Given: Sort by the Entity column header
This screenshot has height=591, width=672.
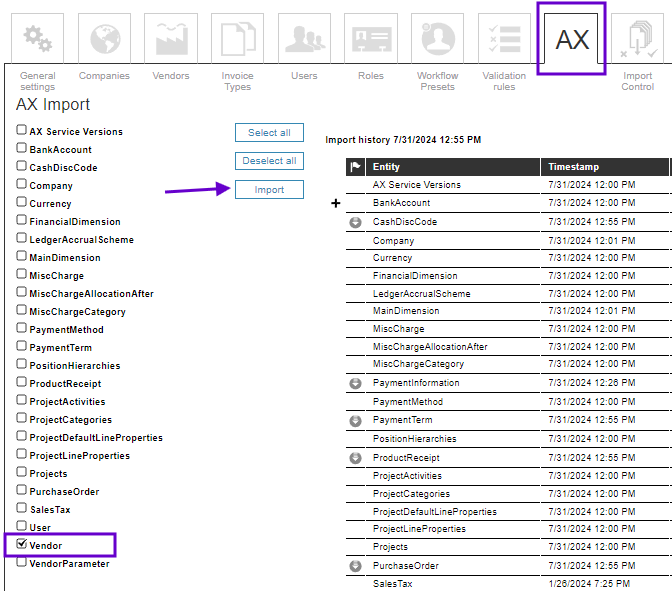Looking at the screenshot, I should pyautogui.click(x=453, y=167).
